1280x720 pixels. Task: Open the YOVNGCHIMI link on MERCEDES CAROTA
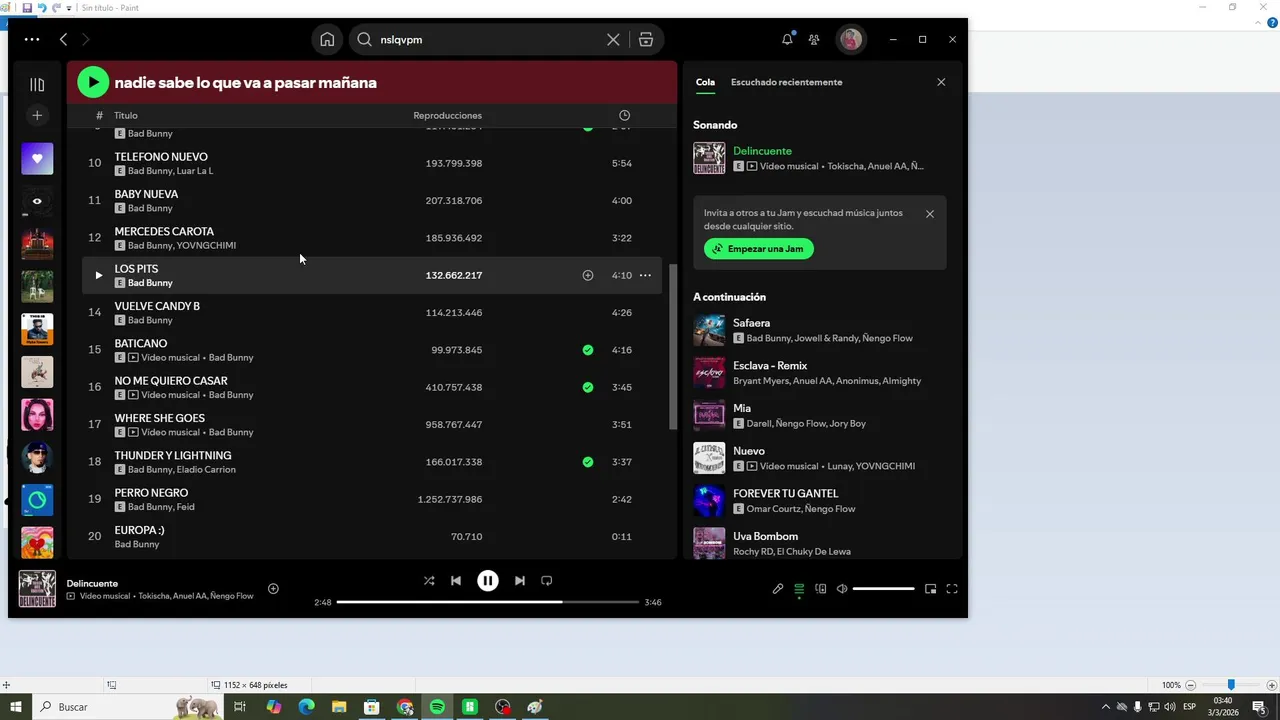(206, 246)
